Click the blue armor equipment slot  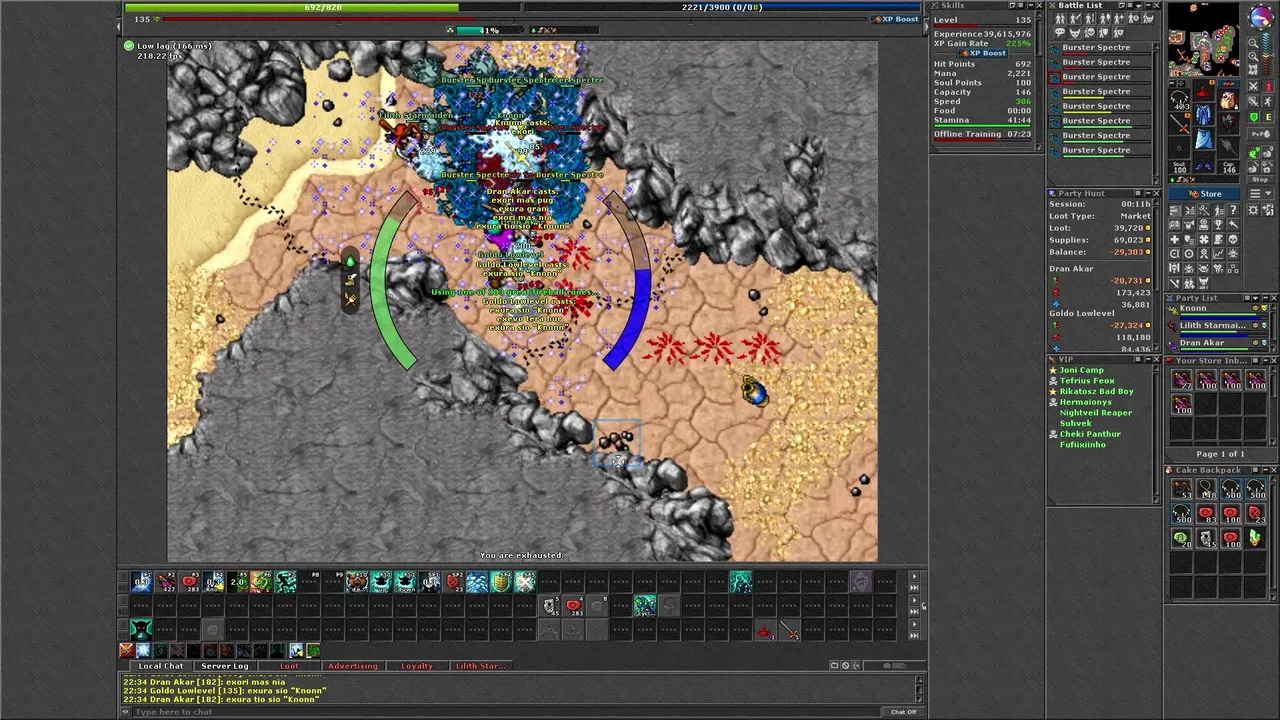click(1204, 115)
